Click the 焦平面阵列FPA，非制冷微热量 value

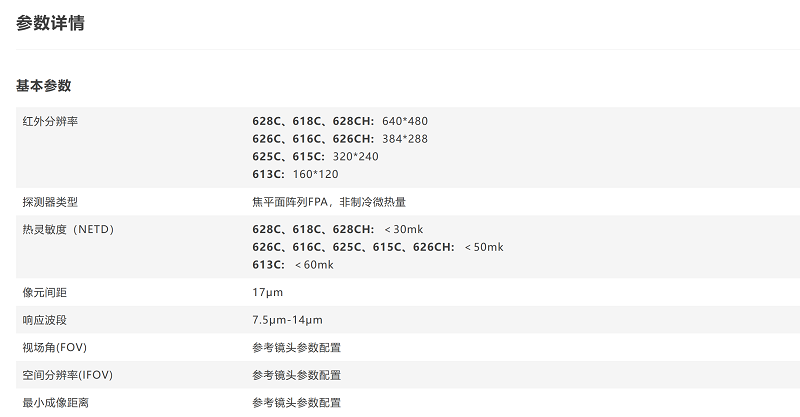point(329,202)
